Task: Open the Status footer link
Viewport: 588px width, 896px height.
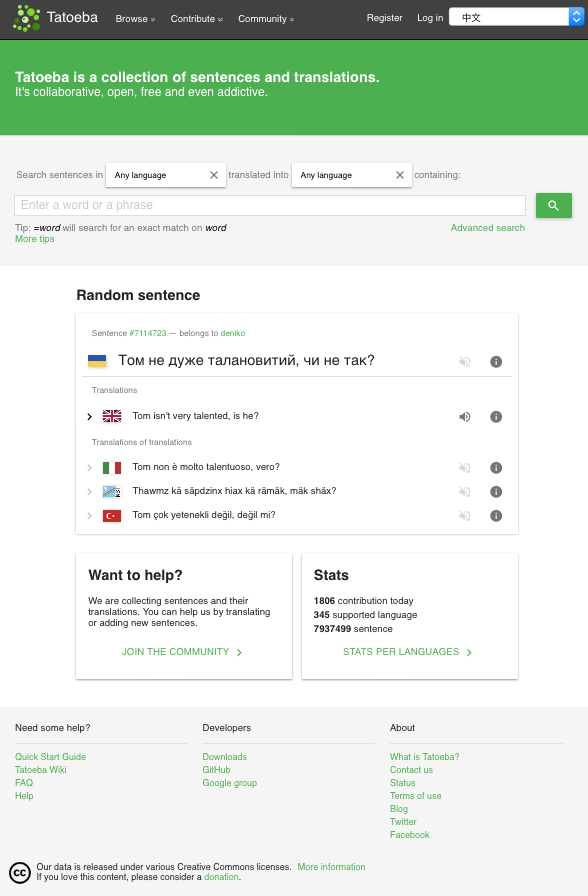Action: point(403,783)
